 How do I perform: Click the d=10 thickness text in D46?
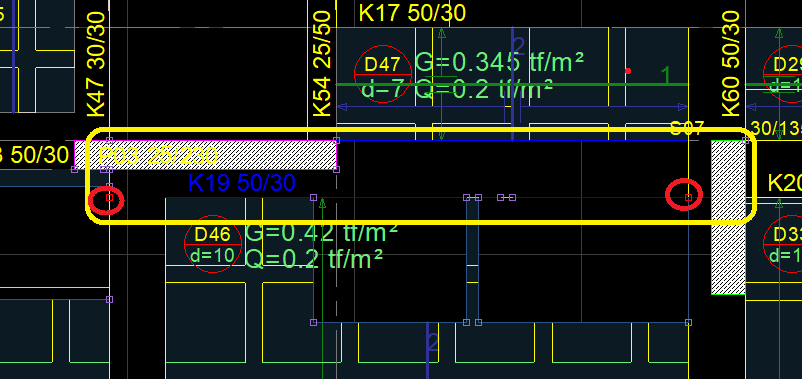coord(213,254)
